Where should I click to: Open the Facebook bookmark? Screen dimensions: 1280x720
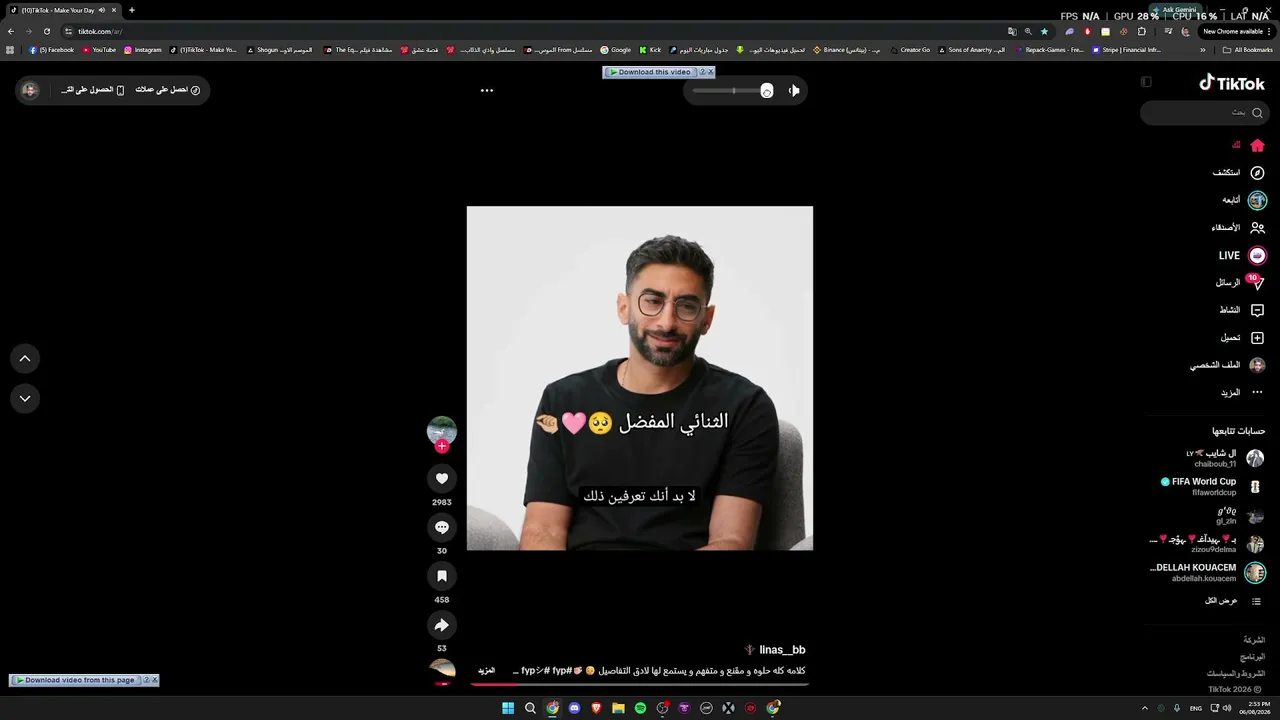click(52, 50)
